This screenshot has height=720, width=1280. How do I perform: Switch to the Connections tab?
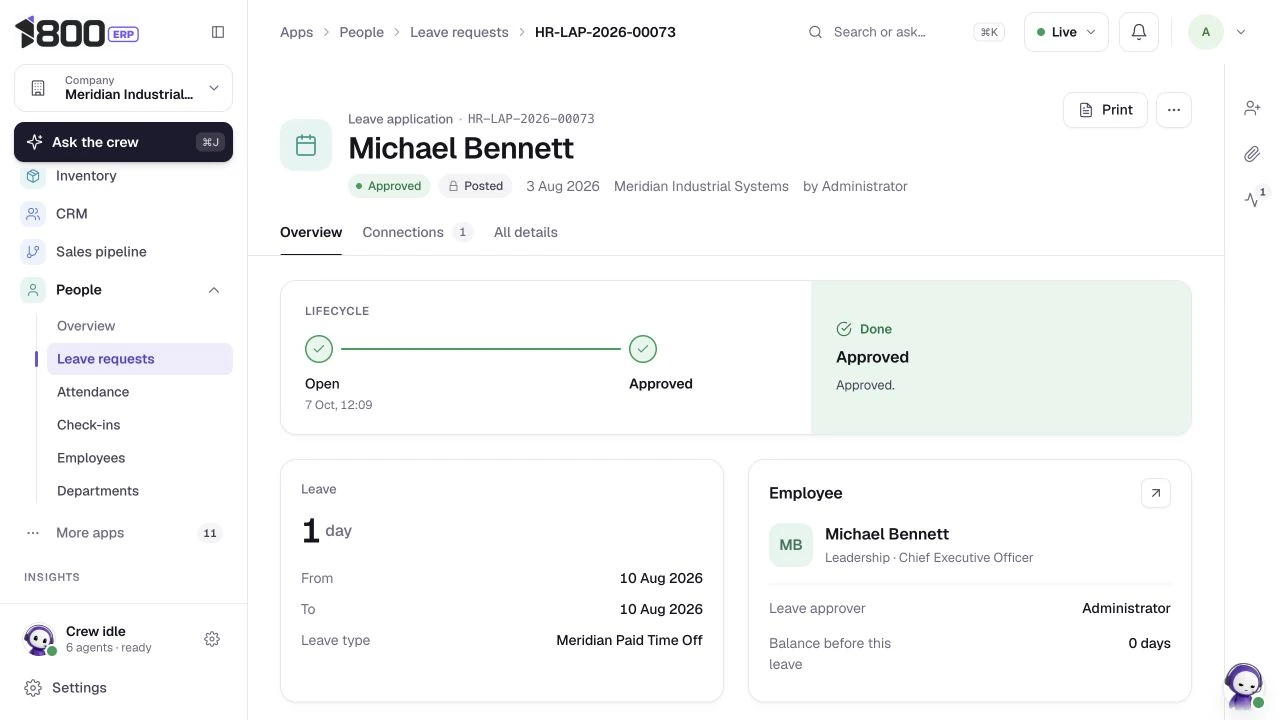pyautogui.click(x=417, y=232)
